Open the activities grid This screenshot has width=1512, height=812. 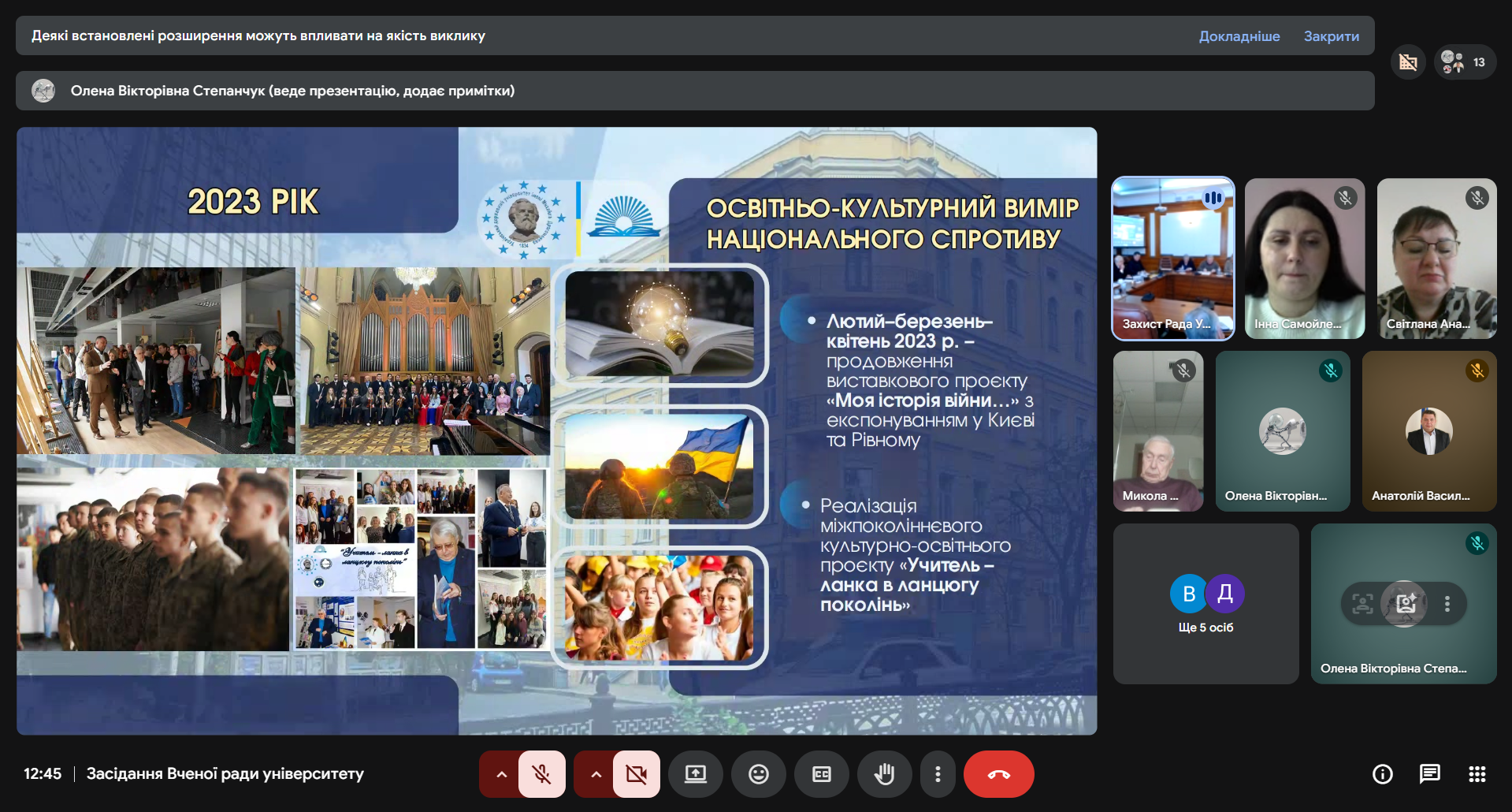(x=1480, y=773)
